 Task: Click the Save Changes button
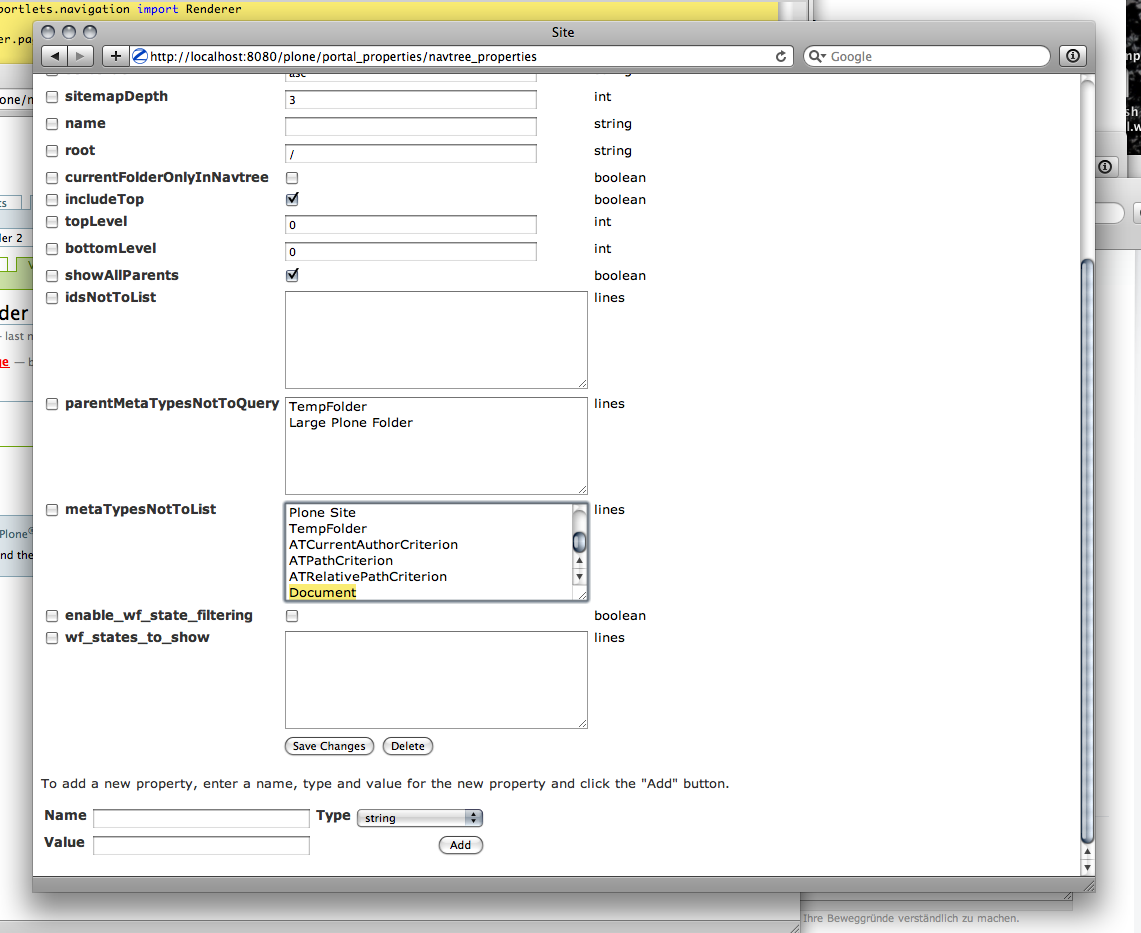(329, 746)
